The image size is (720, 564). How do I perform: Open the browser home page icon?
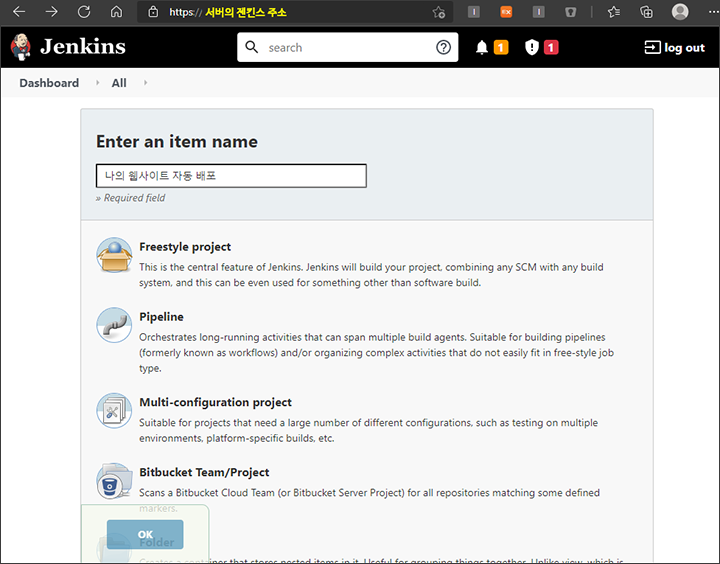[117, 11]
